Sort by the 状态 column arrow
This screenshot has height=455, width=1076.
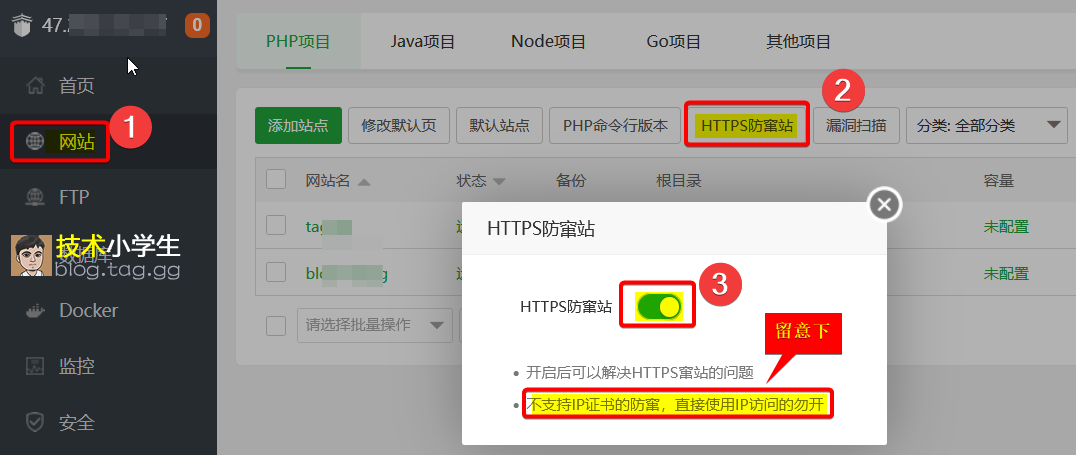pos(500,183)
